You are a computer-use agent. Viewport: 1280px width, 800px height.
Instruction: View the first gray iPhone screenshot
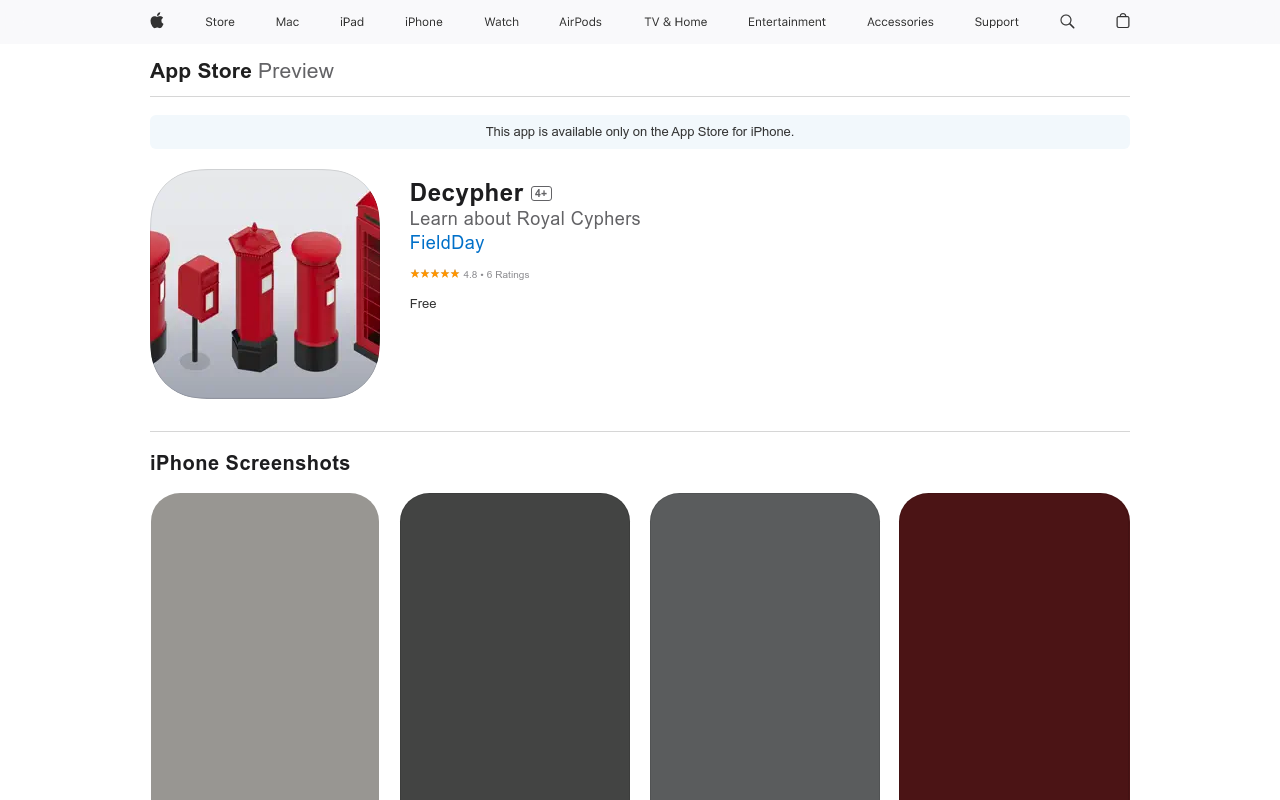tap(265, 646)
